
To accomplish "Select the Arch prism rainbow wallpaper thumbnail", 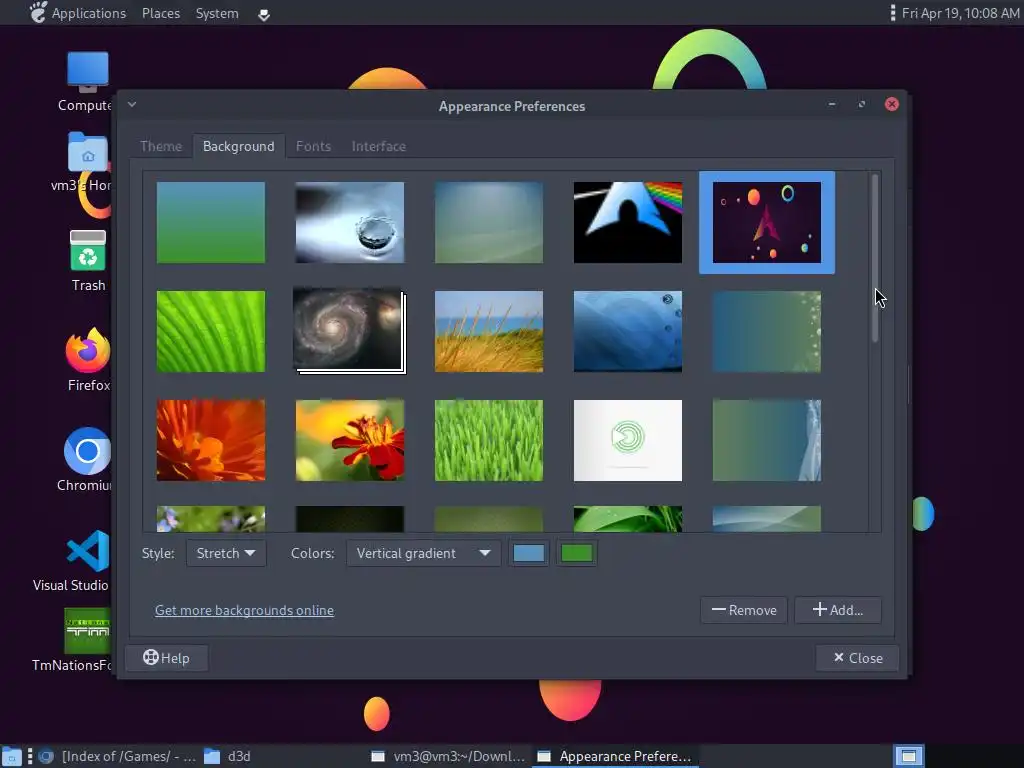I will pos(628,223).
